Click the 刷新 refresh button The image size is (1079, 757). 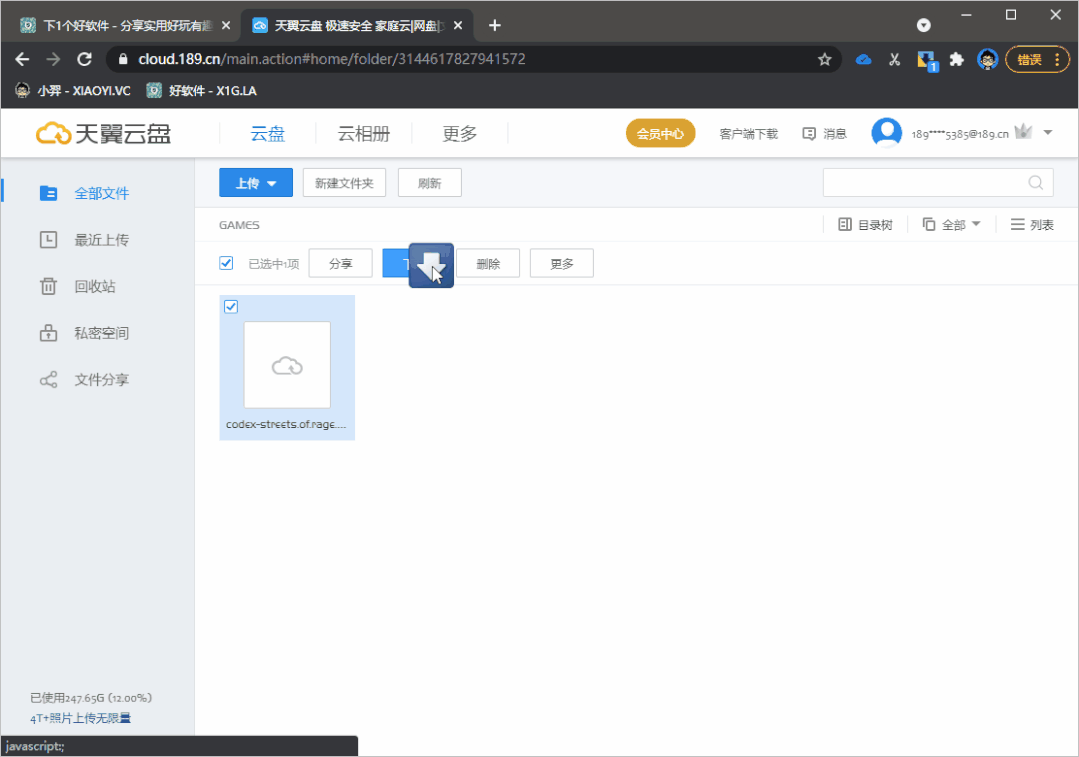[x=429, y=182]
